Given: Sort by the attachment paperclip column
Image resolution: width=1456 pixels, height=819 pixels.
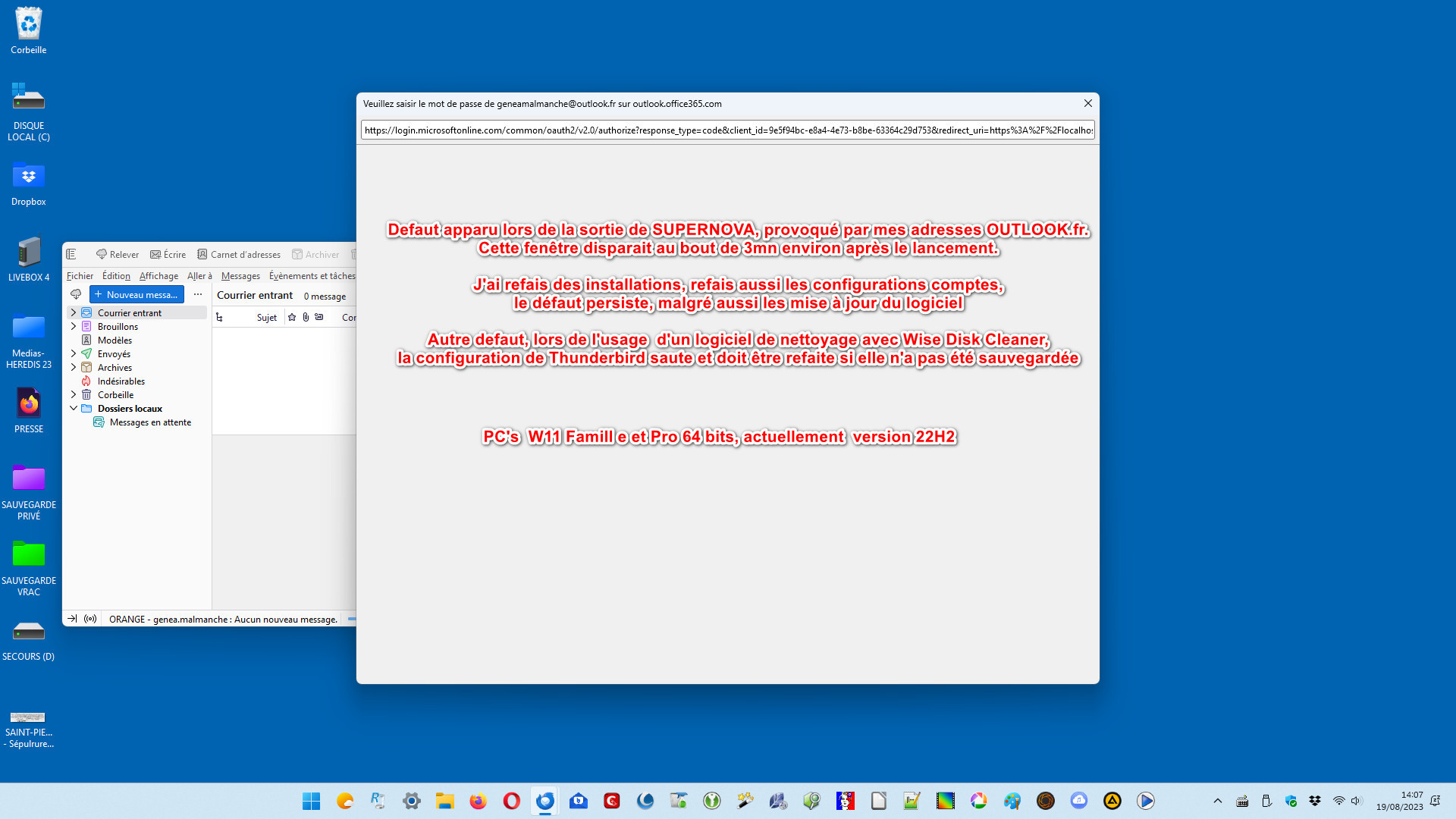Looking at the screenshot, I should 306,318.
